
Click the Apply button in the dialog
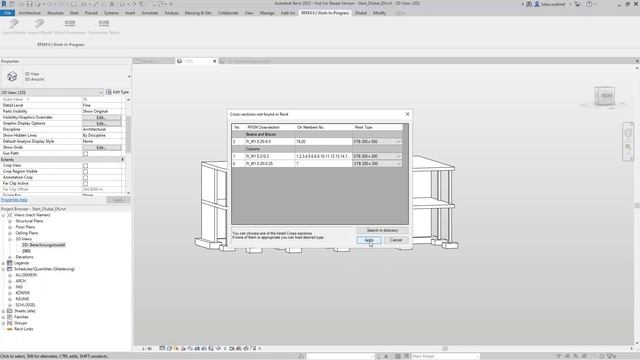coord(369,240)
